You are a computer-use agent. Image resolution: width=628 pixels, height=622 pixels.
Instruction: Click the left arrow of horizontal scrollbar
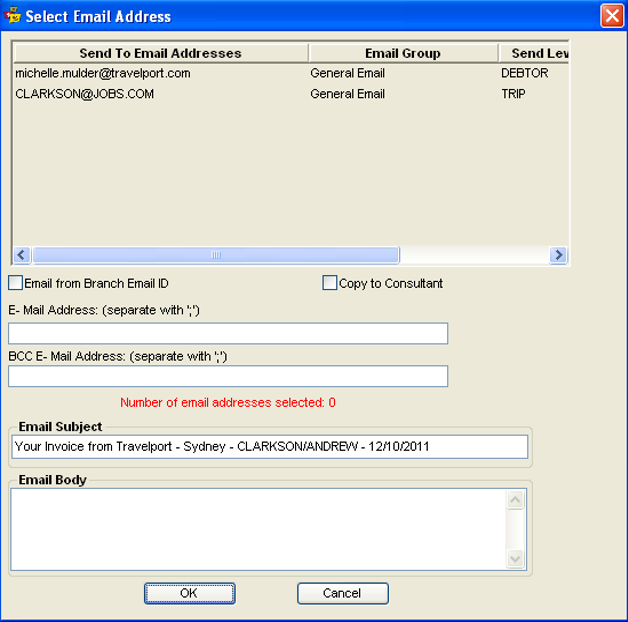pos(22,255)
